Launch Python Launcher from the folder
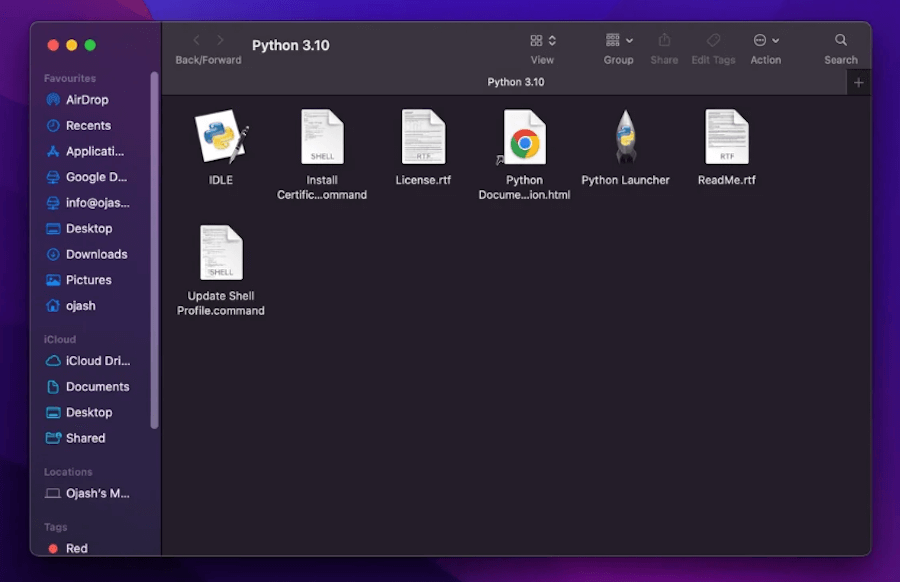900x582 pixels. click(x=625, y=136)
